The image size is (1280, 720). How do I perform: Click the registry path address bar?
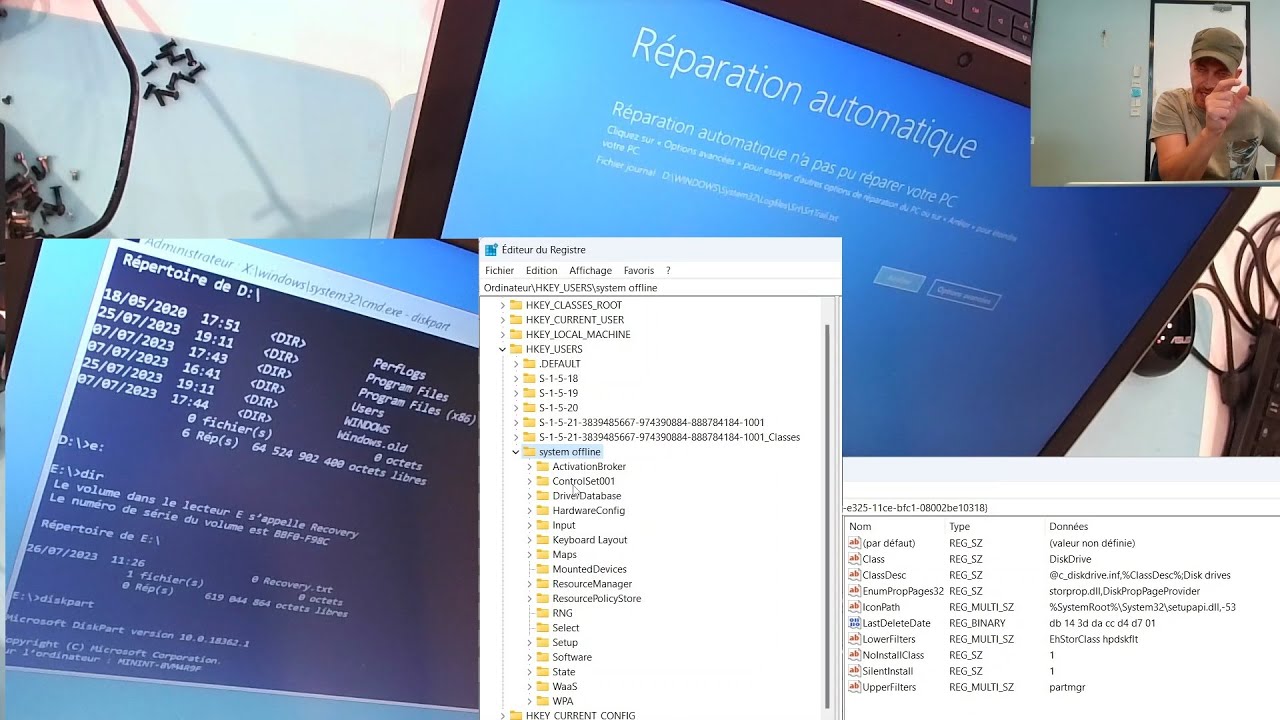point(661,288)
